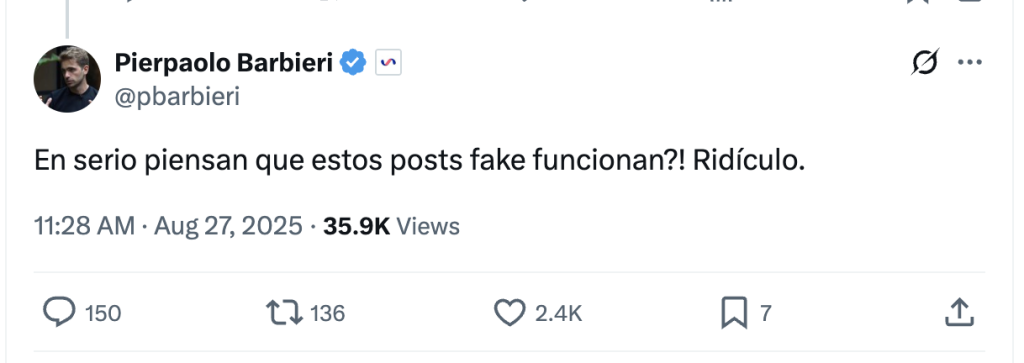Click the blue verified checkmark badge
This screenshot has width=1024, height=363.
[x=354, y=63]
